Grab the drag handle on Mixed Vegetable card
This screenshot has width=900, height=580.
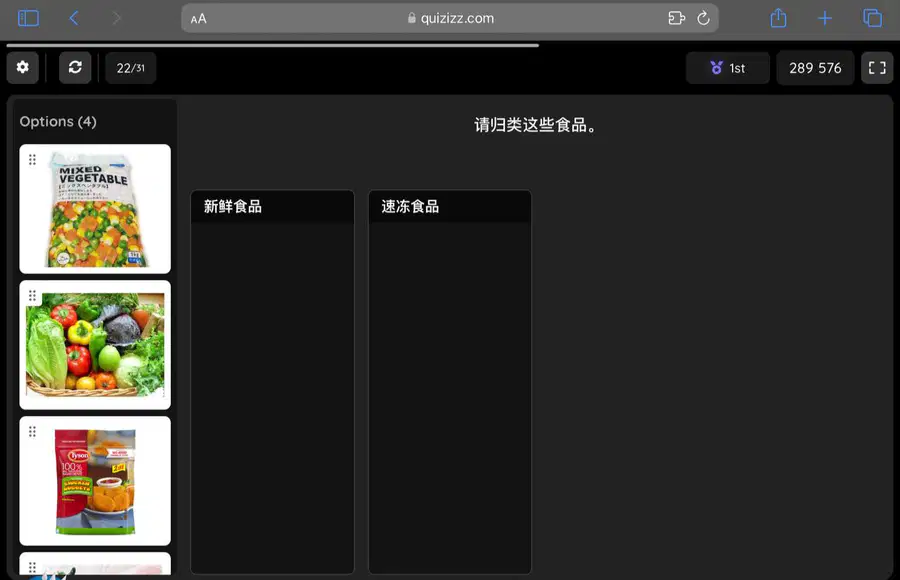[32, 160]
